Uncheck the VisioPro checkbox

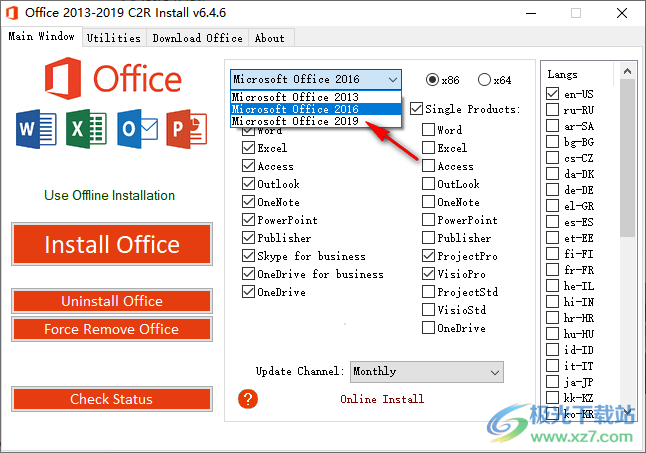coord(428,273)
